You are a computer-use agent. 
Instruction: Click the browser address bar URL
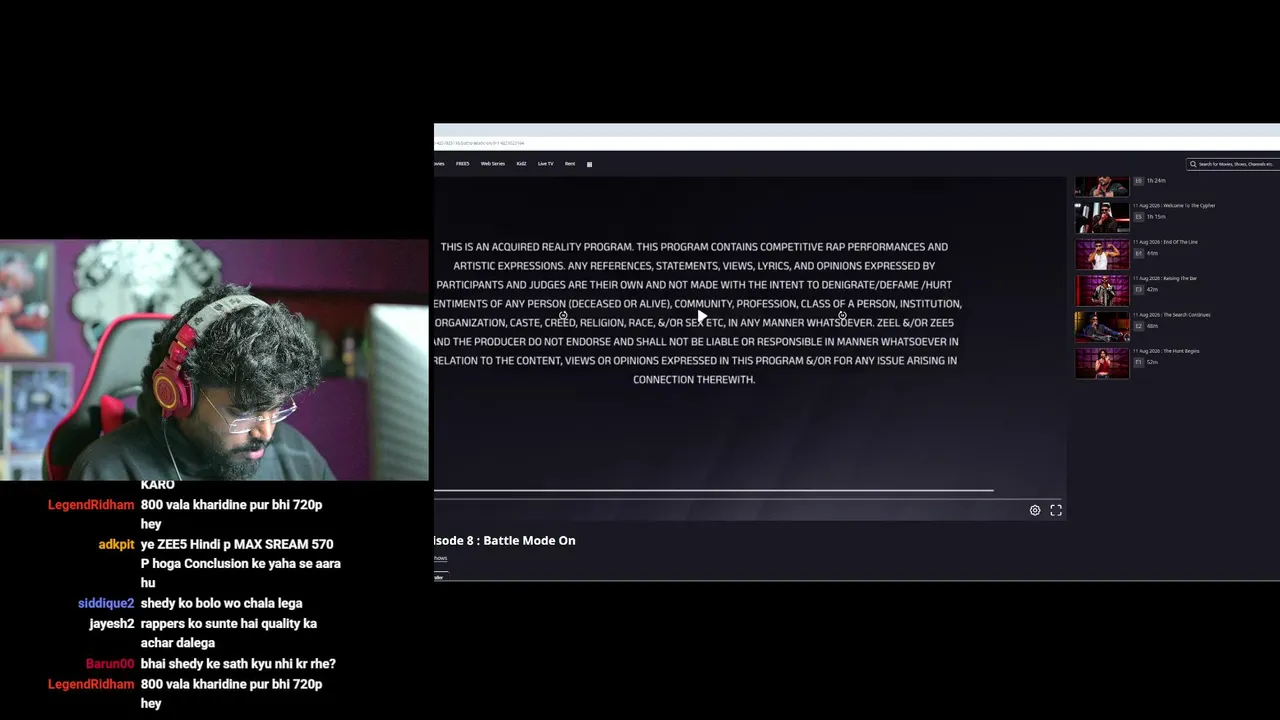pyautogui.click(x=480, y=143)
